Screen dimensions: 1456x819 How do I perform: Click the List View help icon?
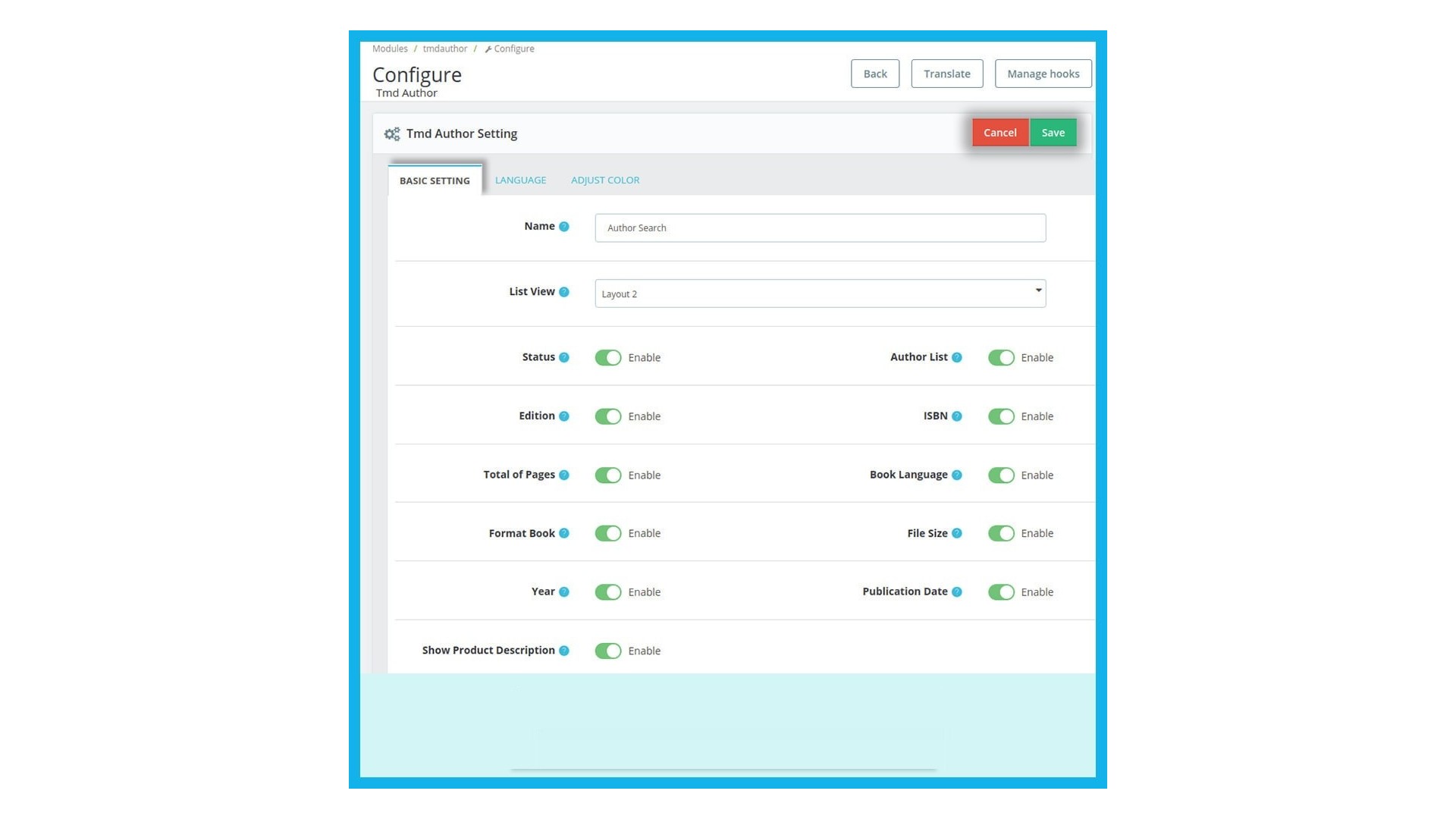click(563, 292)
